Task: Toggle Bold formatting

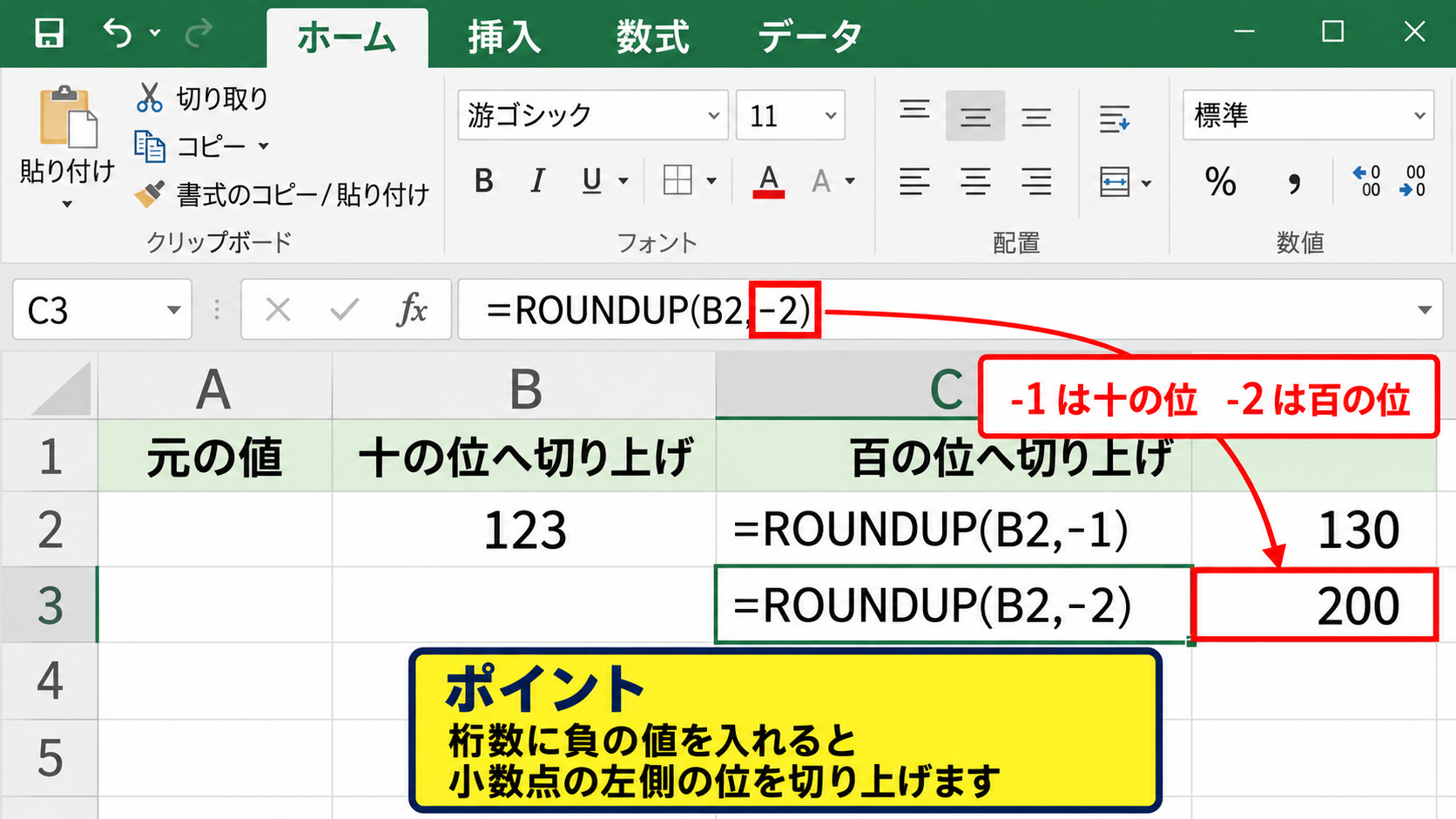Action: tap(484, 181)
